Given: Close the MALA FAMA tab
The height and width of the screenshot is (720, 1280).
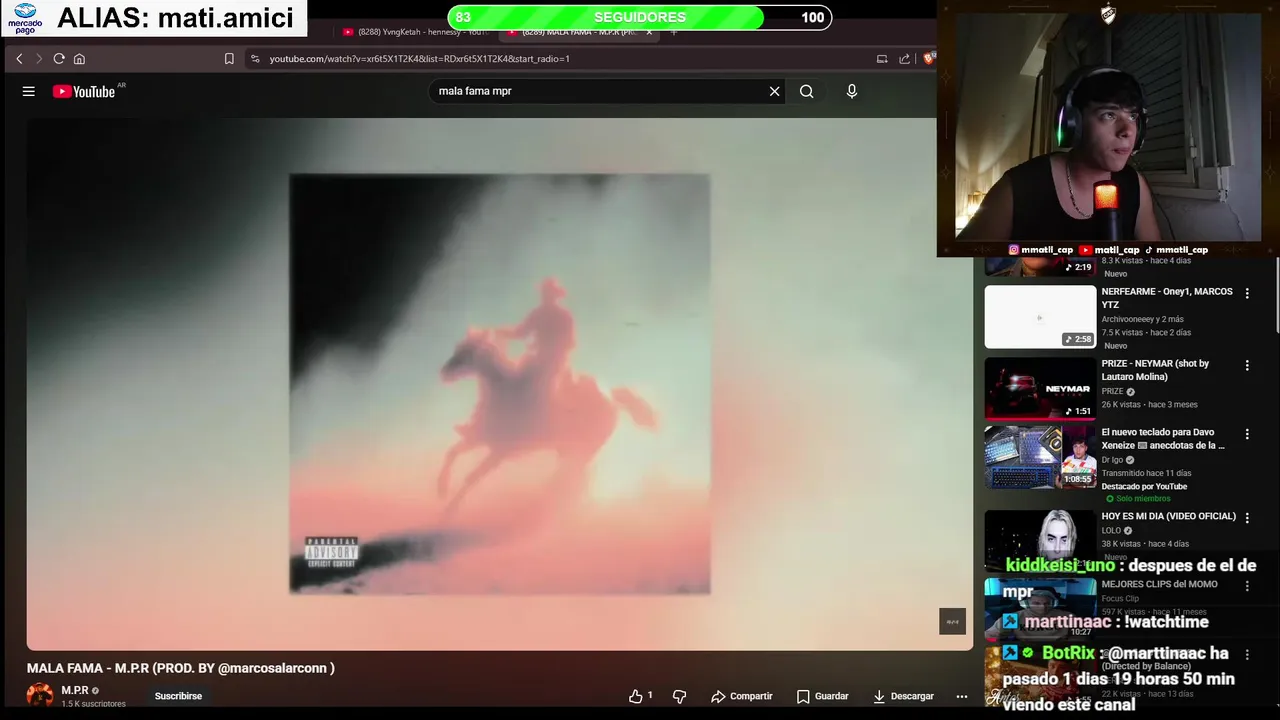Looking at the screenshot, I should click(x=649, y=32).
